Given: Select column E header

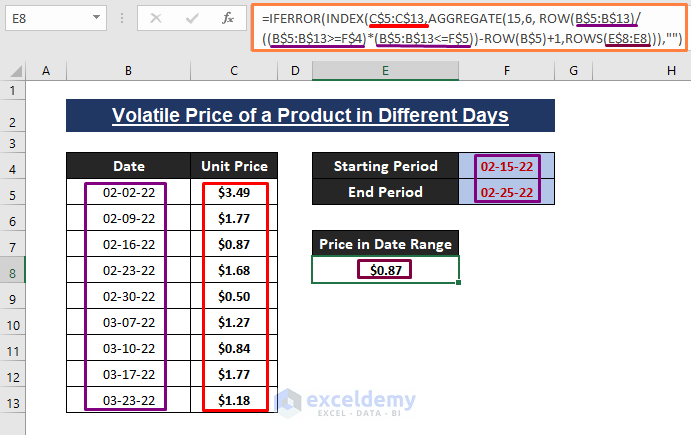Looking at the screenshot, I should pyautogui.click(x=385, y=70).
